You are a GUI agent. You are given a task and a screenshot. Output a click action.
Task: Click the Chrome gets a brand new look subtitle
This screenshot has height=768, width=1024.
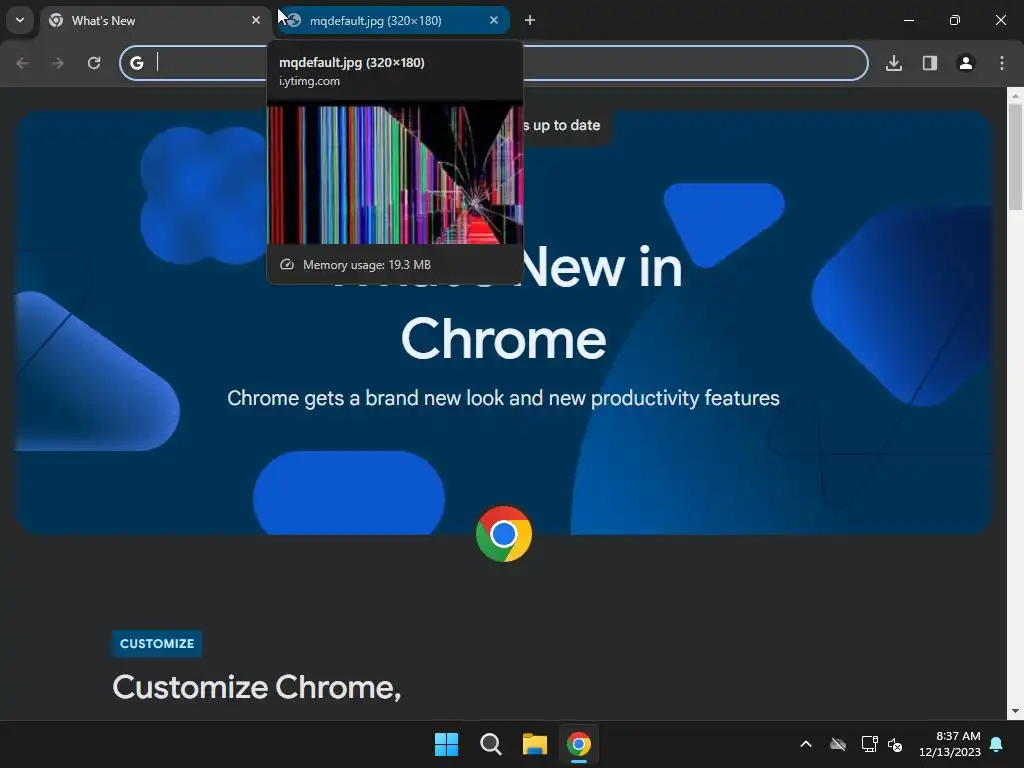[x=504, y=398]
